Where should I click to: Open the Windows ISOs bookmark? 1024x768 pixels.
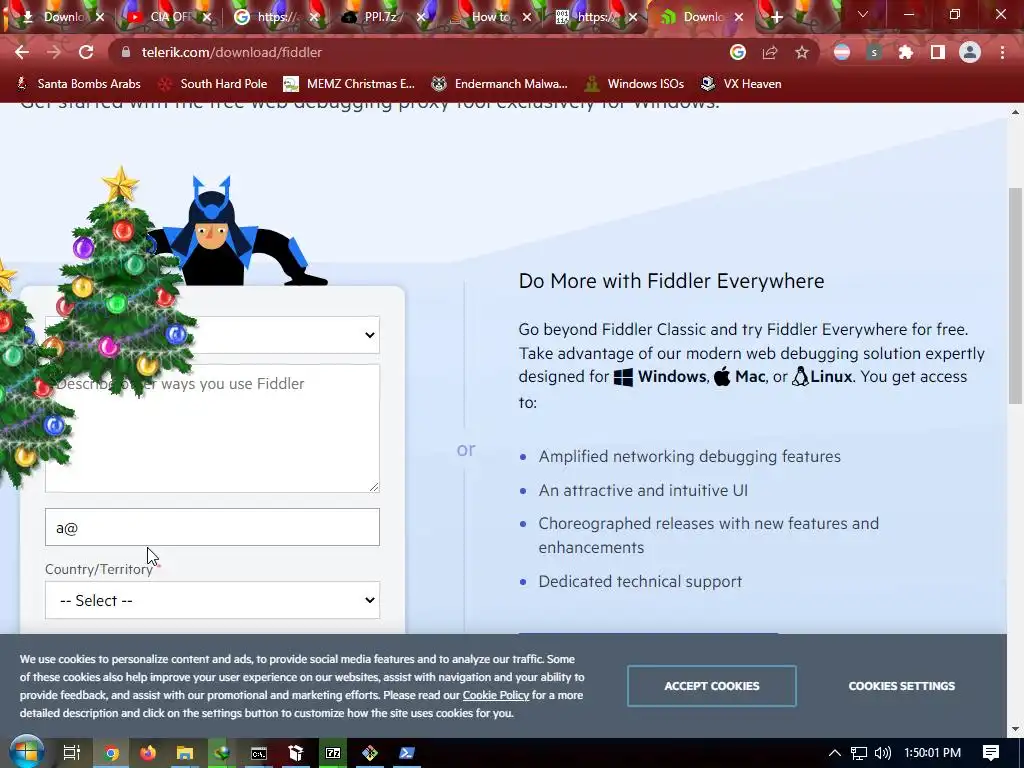click(x=635, y=84)
